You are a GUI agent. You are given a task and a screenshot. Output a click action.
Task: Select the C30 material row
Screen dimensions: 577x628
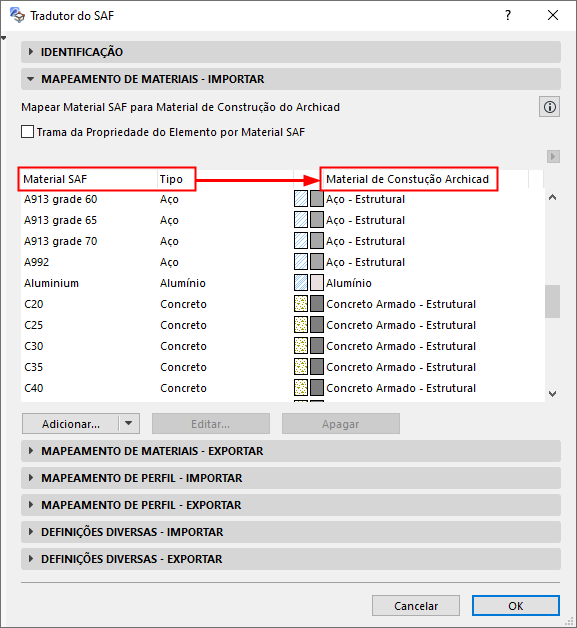pos(282,346)
